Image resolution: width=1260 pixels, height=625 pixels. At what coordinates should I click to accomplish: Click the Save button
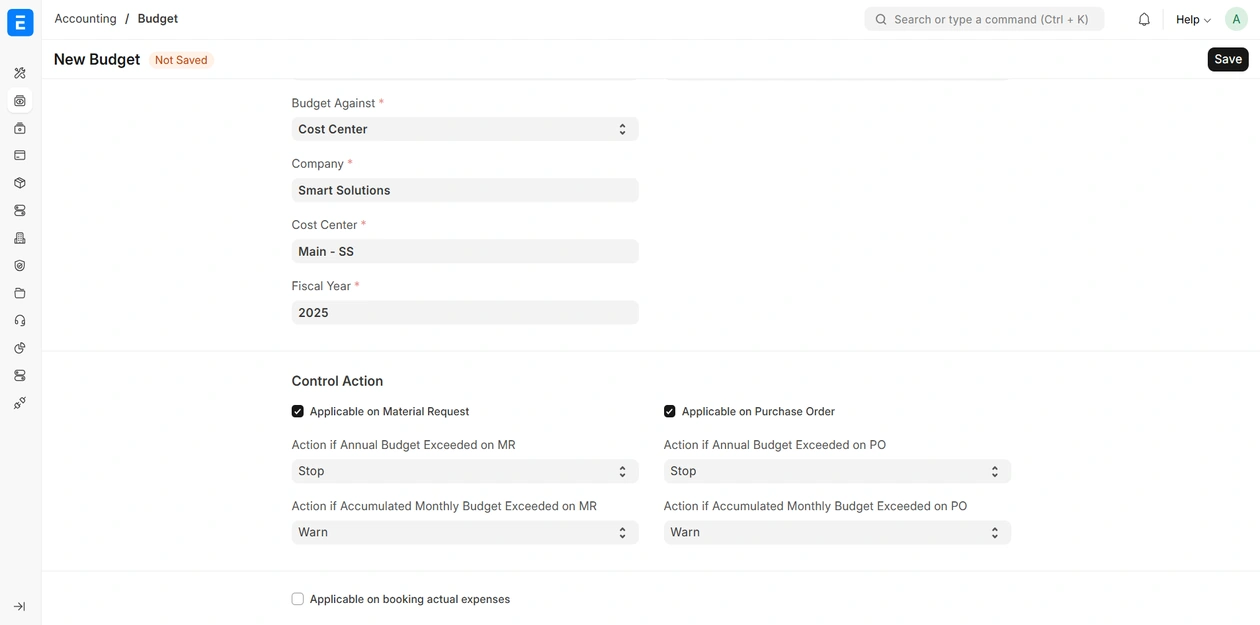point(1227,59)
